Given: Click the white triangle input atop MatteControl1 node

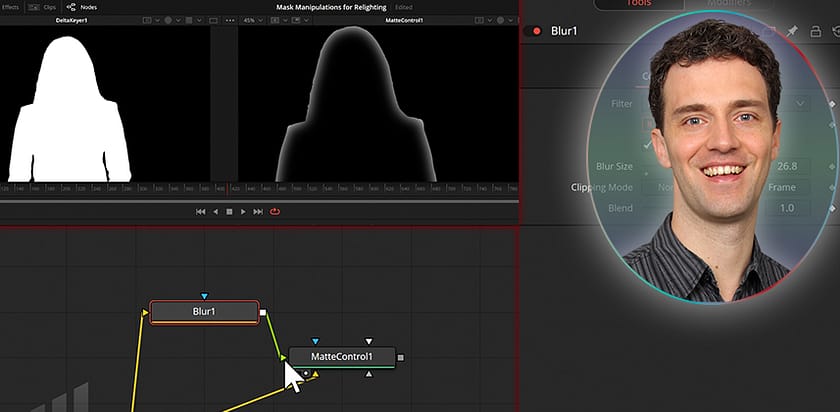Looking at the screenshot, I should coord(368,341).
